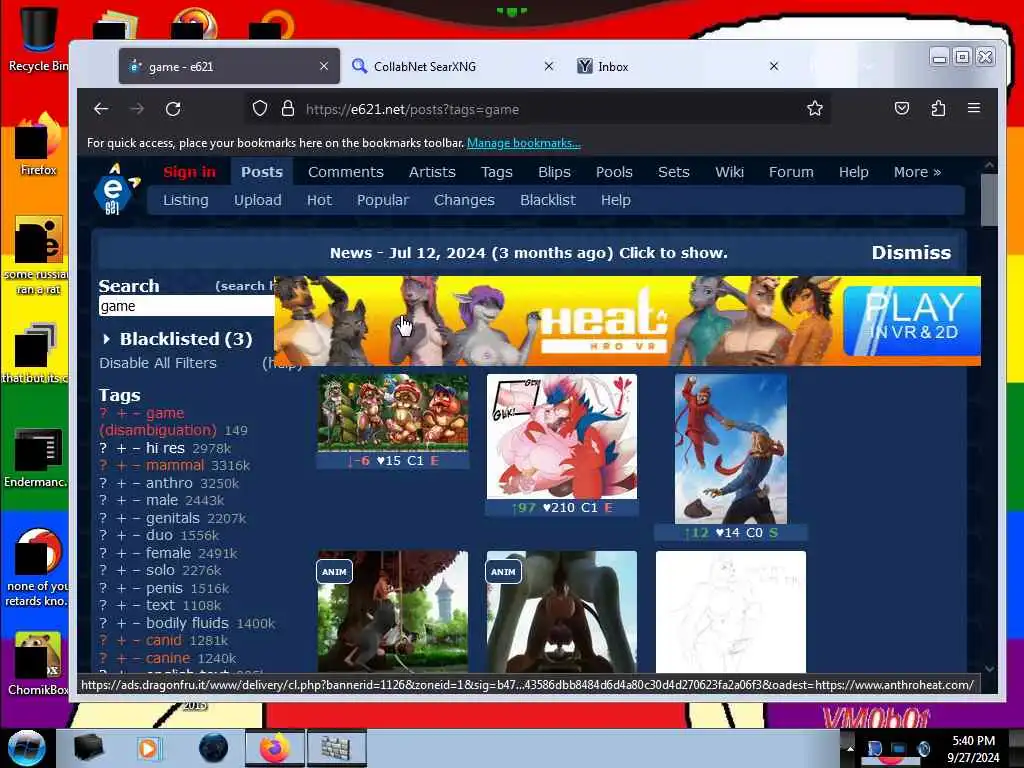This screenshot has height=768, width=1024.
Task: Select the ChomikBox desktop icon
Action: coord(38,663)
